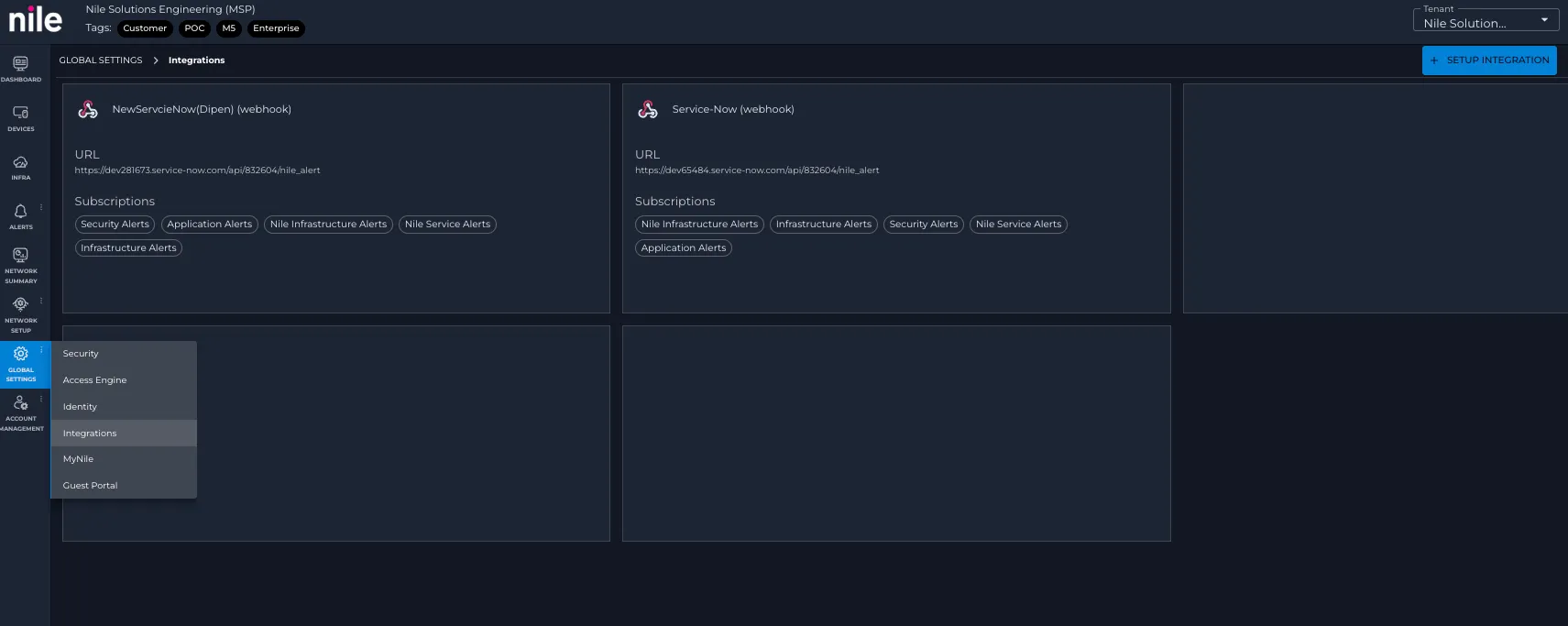Click Security Alerts chip in NewServcieNow card
1568x626 pixels.
click(115, 225)
